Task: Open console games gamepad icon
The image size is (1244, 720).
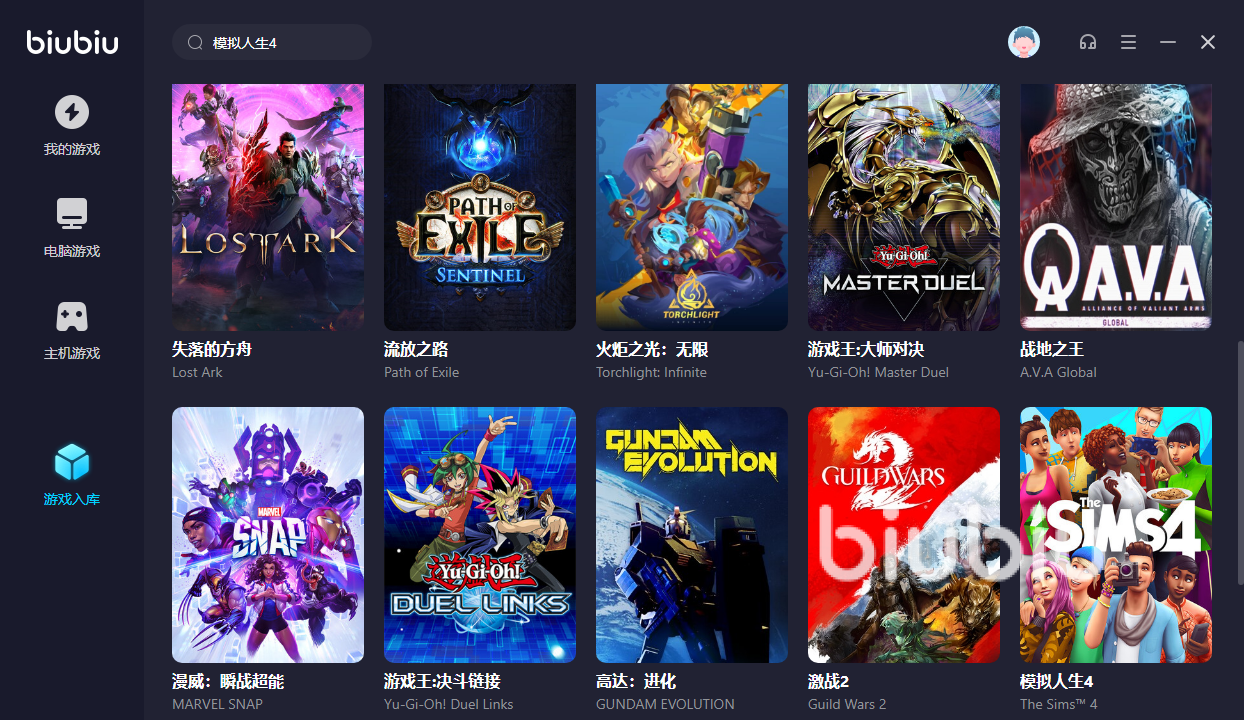Action: click(71, 316)
